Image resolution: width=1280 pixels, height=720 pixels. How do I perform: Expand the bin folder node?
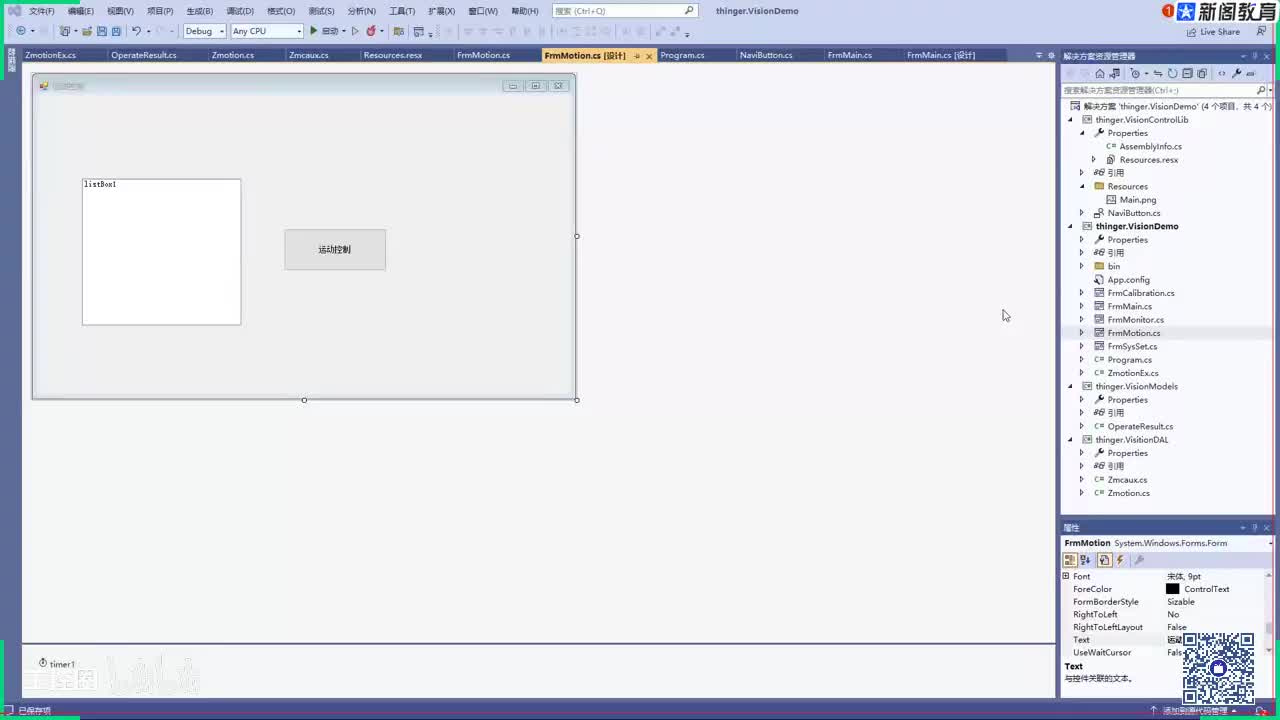[1081, 266]
